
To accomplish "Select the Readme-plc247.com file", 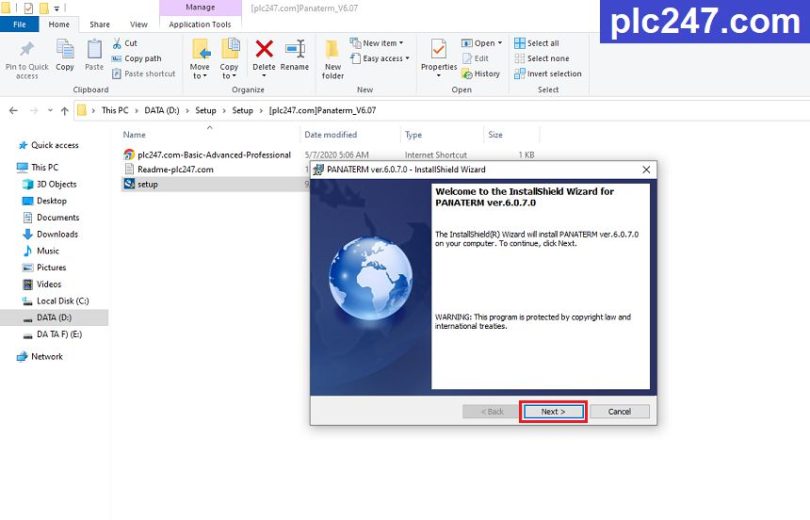I will (175, 169).
